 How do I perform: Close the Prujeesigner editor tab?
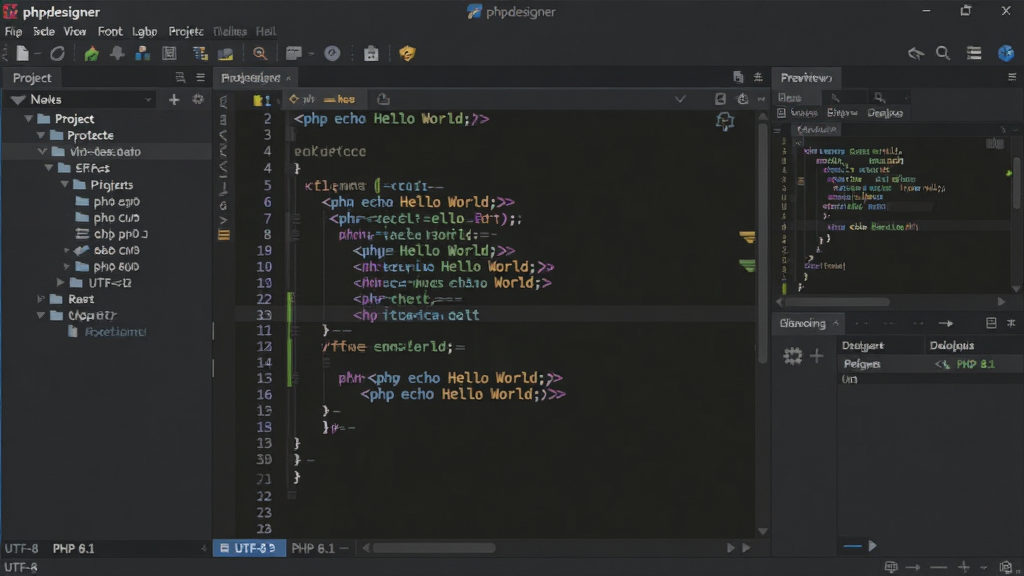(x=288, y=78)
